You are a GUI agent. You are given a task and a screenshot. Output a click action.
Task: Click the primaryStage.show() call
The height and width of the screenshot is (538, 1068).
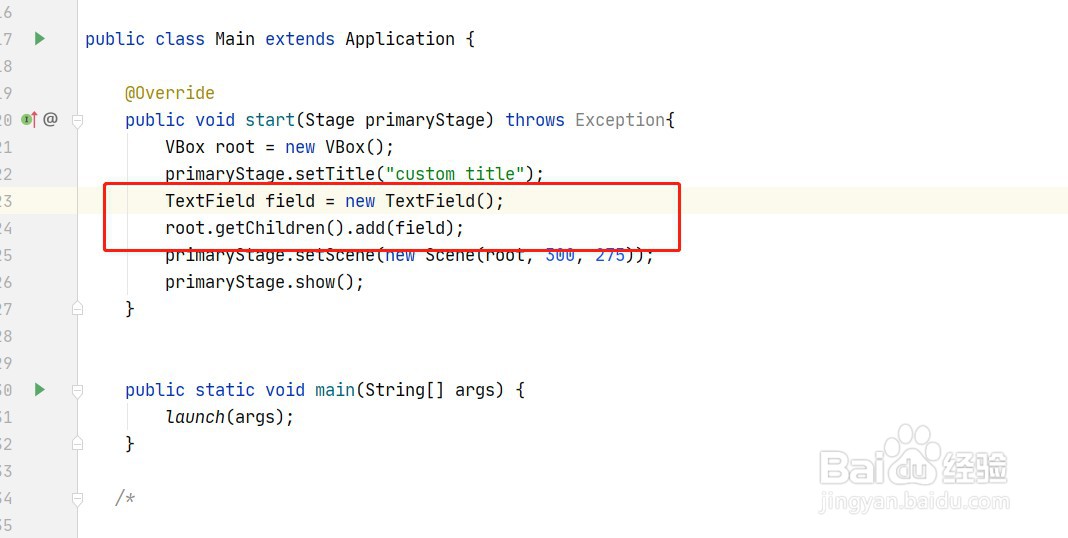tap(264, 282)
